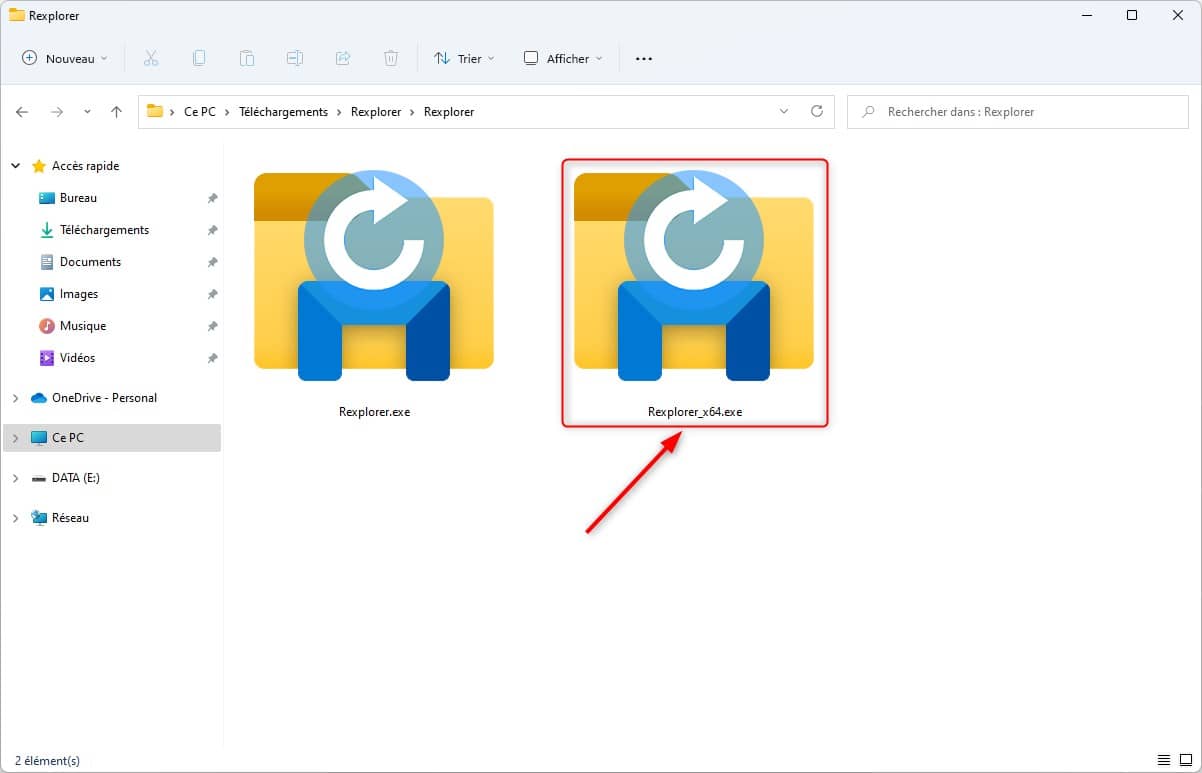Viewport: 1202px width, 773px height.
Task: Open Vidéos in the sidebar
Action: pos(77,358)
